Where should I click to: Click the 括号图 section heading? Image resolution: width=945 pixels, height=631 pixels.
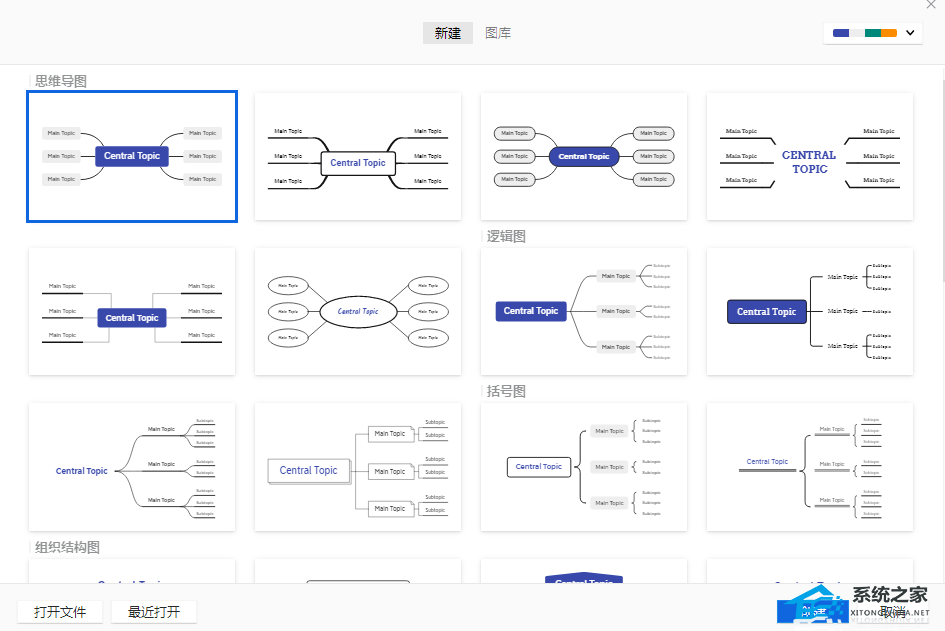click(506, 391)
